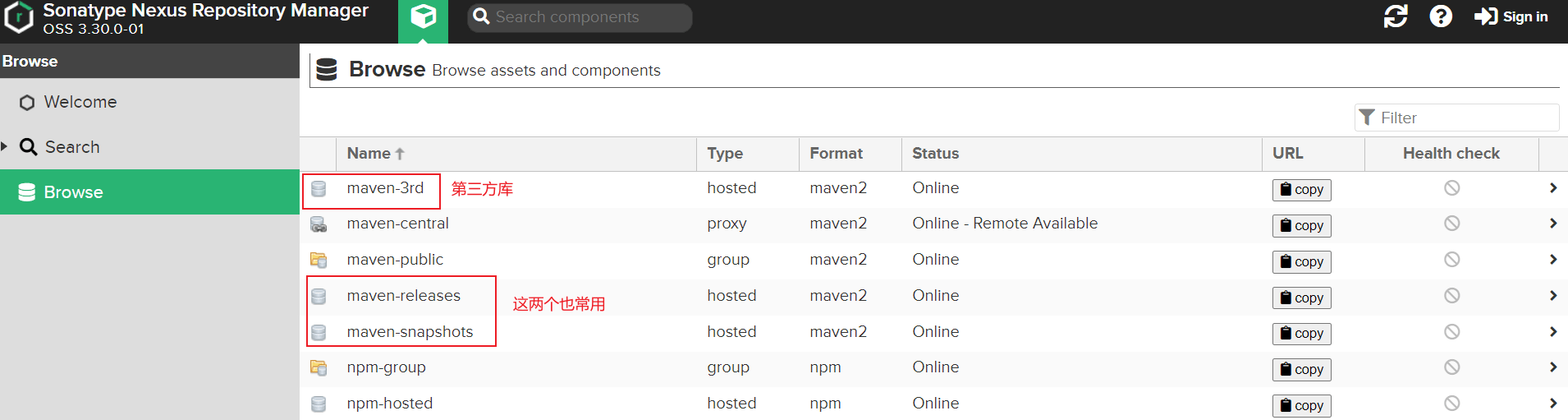The height and width of the screenshot is (420, 1568).
Task: Expand maven-central row chevron
Action: coord(1552,224)
